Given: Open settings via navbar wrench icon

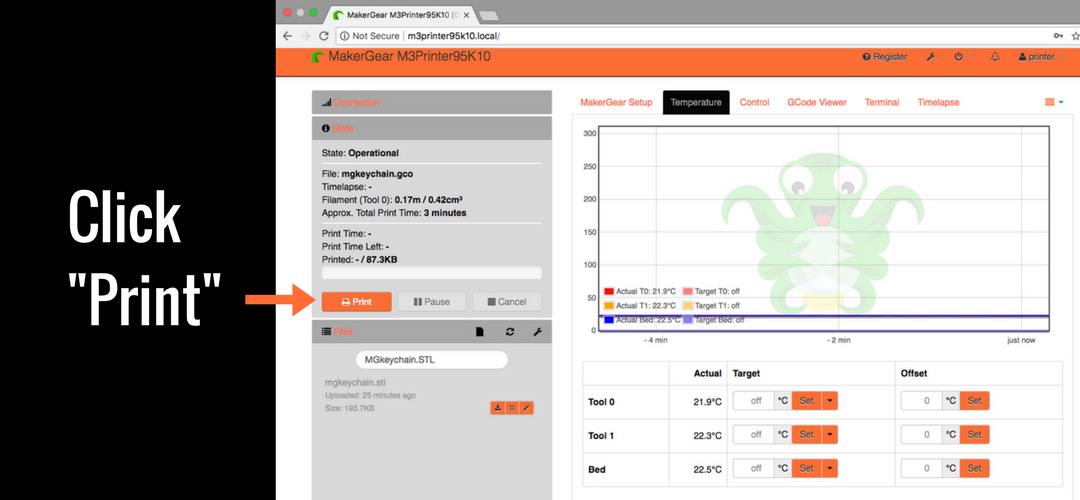Looking at the screenshot, I should [x=930, y=57].
